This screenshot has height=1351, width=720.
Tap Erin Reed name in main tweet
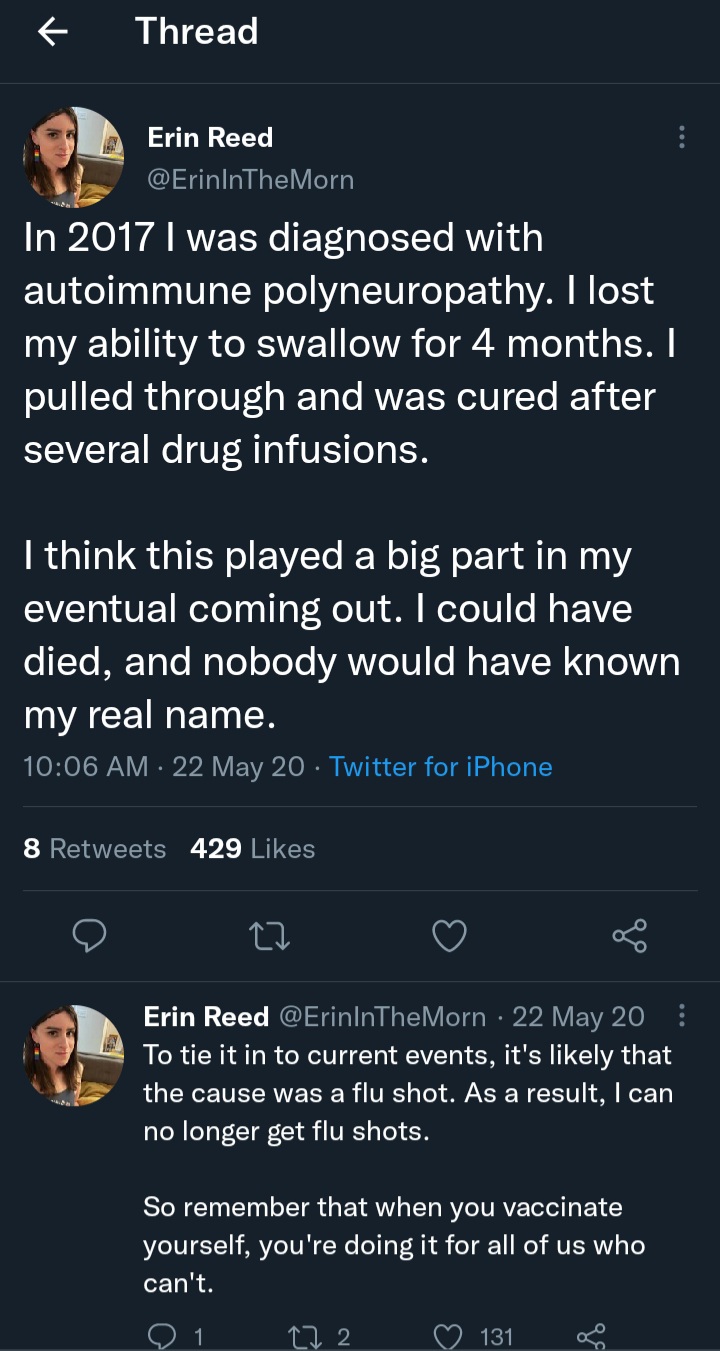pyautogui.click(x=210, y=138)
